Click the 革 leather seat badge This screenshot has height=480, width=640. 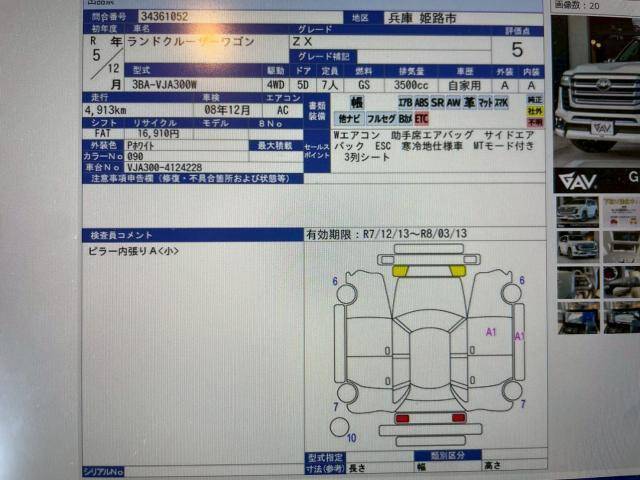pyautogui.click(x=470, y=102)
